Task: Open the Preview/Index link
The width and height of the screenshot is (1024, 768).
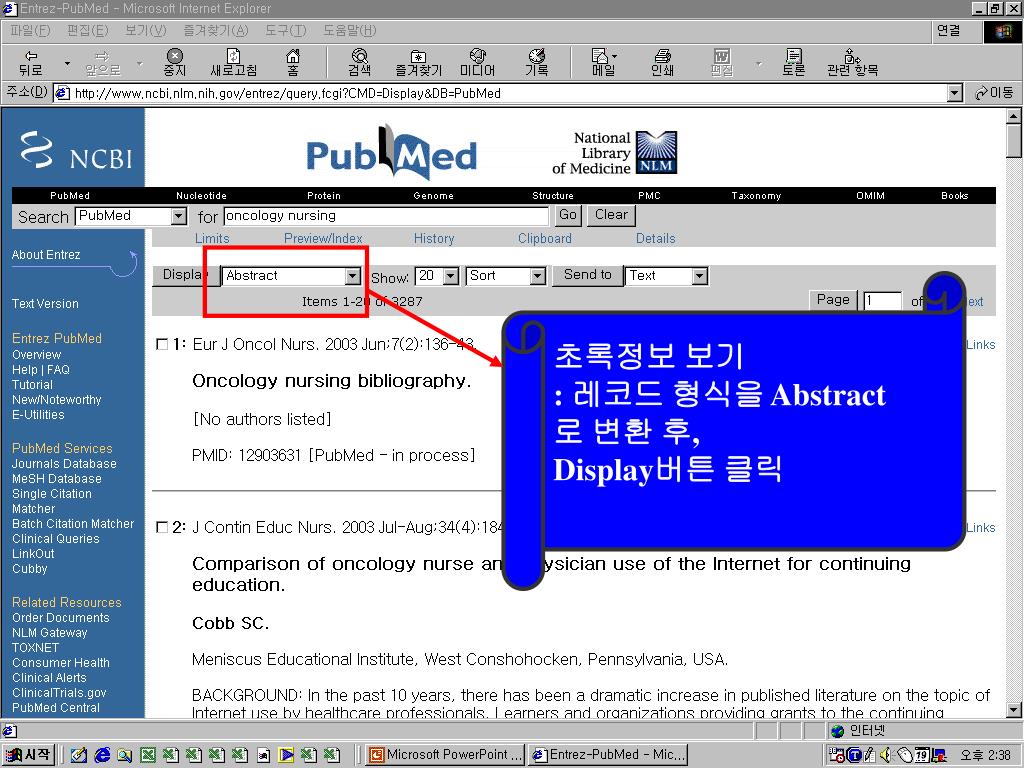Action: pos(323,238)
